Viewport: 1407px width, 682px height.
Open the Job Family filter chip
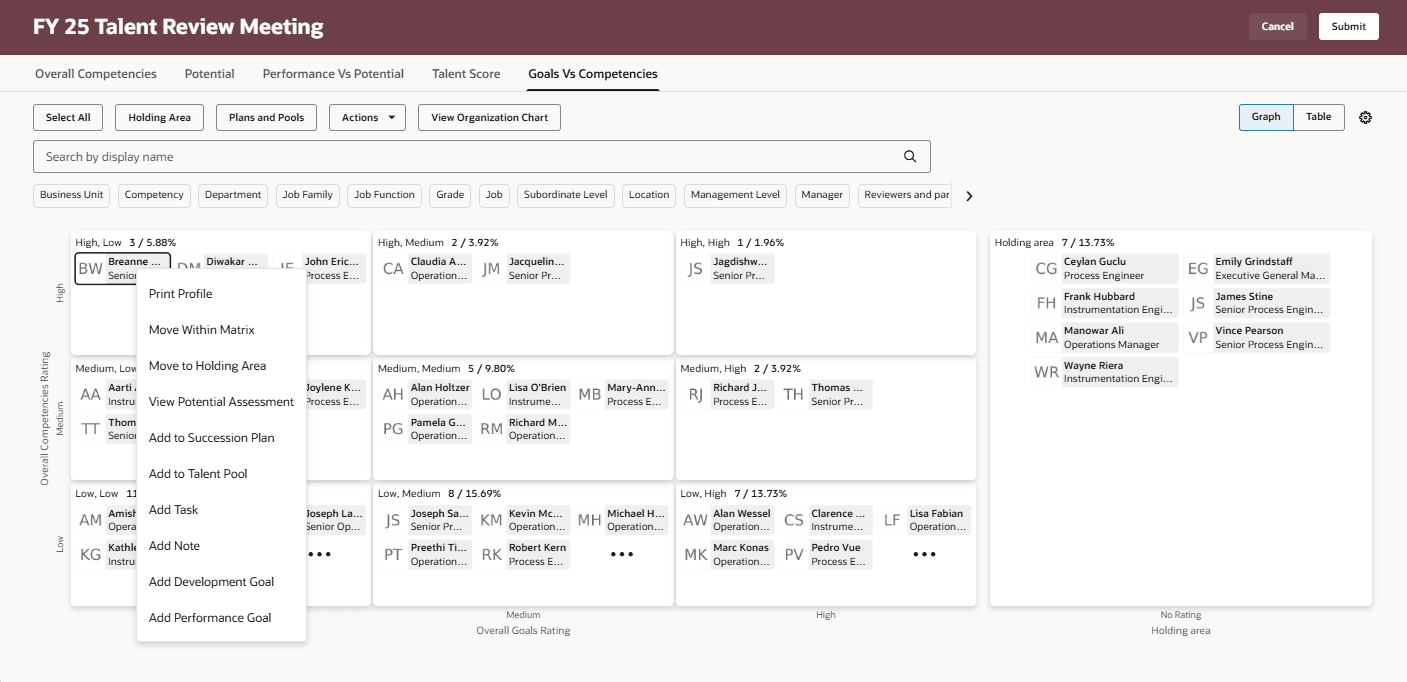[308, 195]
